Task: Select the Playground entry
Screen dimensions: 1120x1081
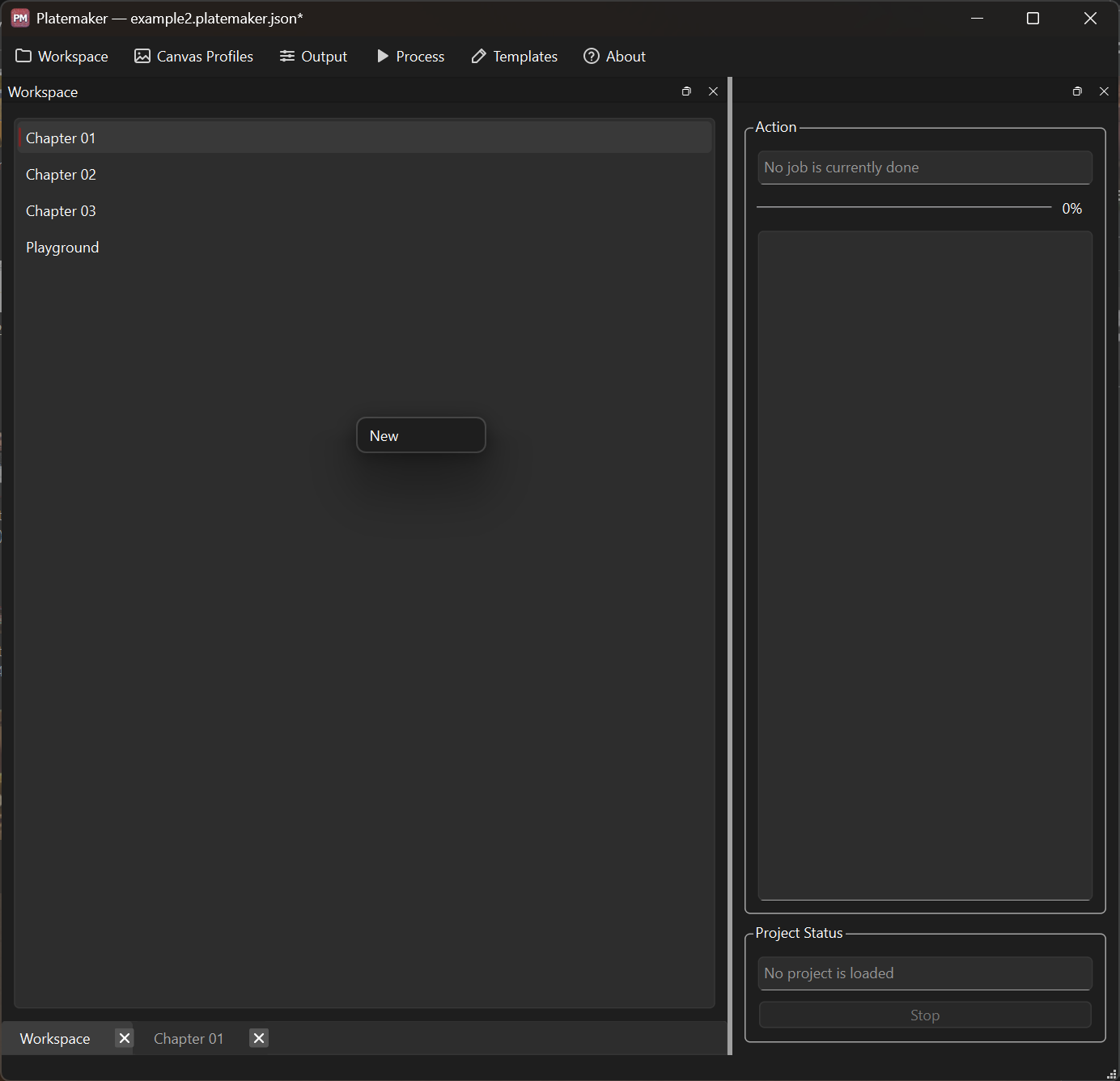Action: pyautogui.click(x=364, y=247)
